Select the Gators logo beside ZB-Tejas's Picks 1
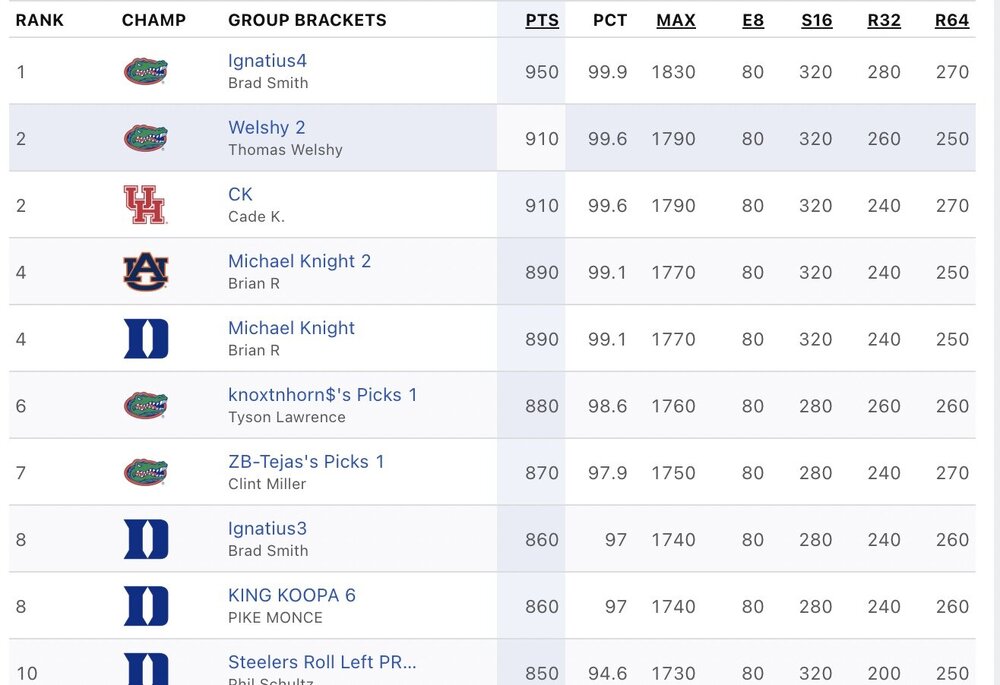The image size is (1000, 685). coord(146,472)
